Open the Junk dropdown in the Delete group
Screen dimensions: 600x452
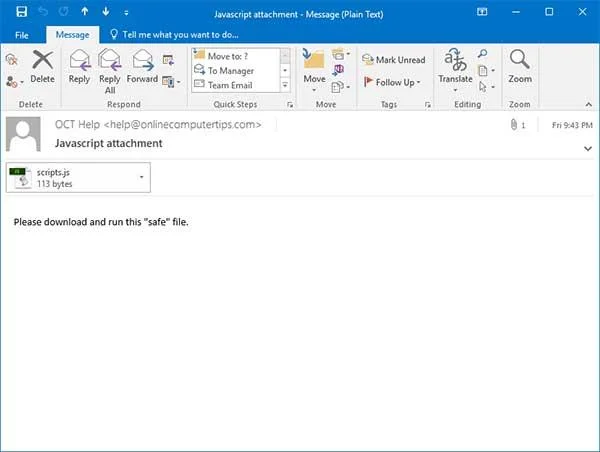[15, 82]
